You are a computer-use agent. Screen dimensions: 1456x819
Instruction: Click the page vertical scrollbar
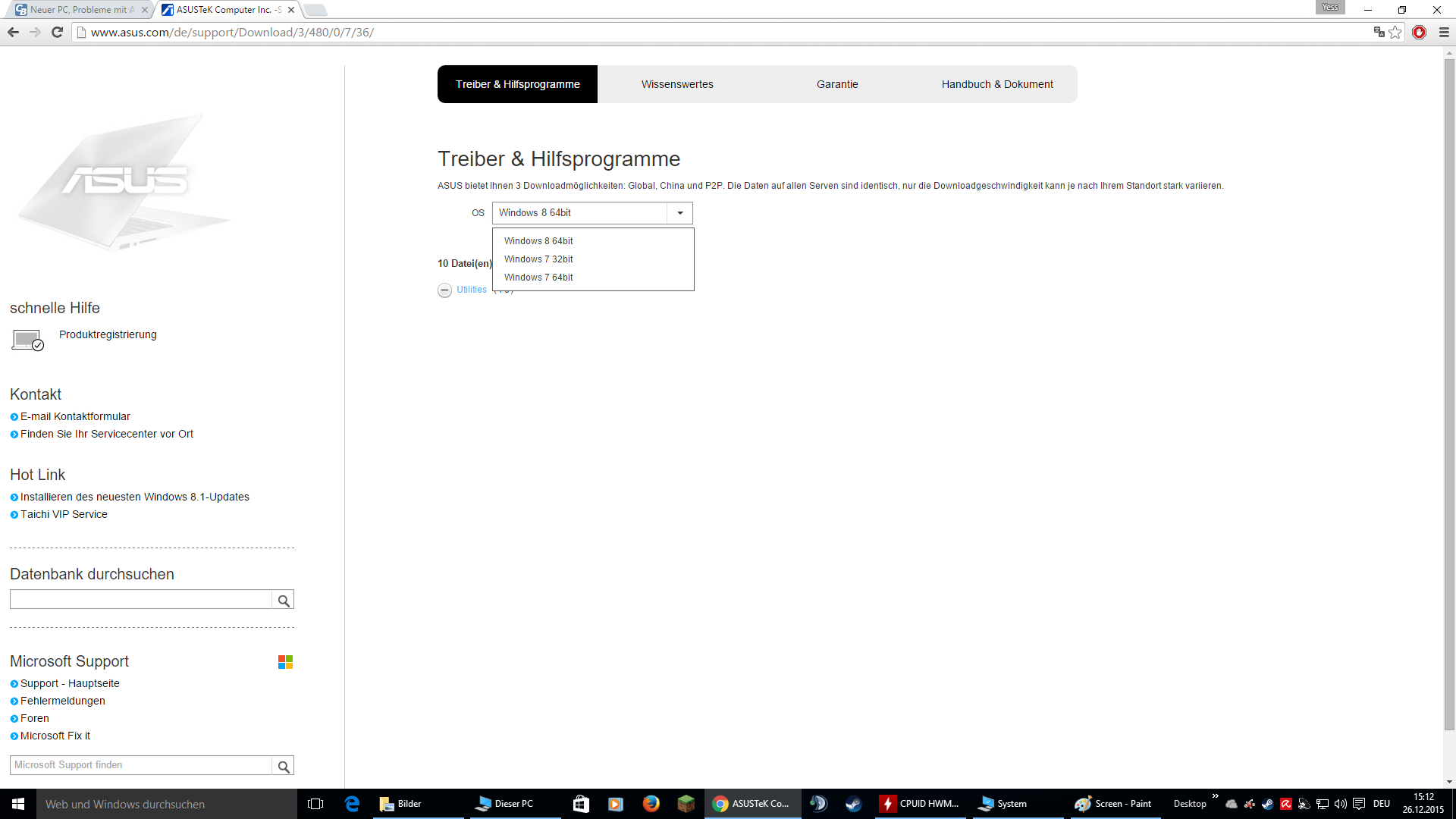[1449, 394]
